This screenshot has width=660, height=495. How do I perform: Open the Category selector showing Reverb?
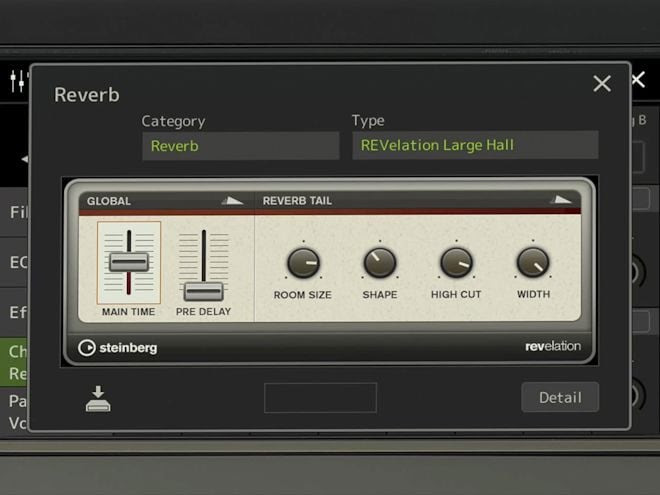tap(240, 146)
